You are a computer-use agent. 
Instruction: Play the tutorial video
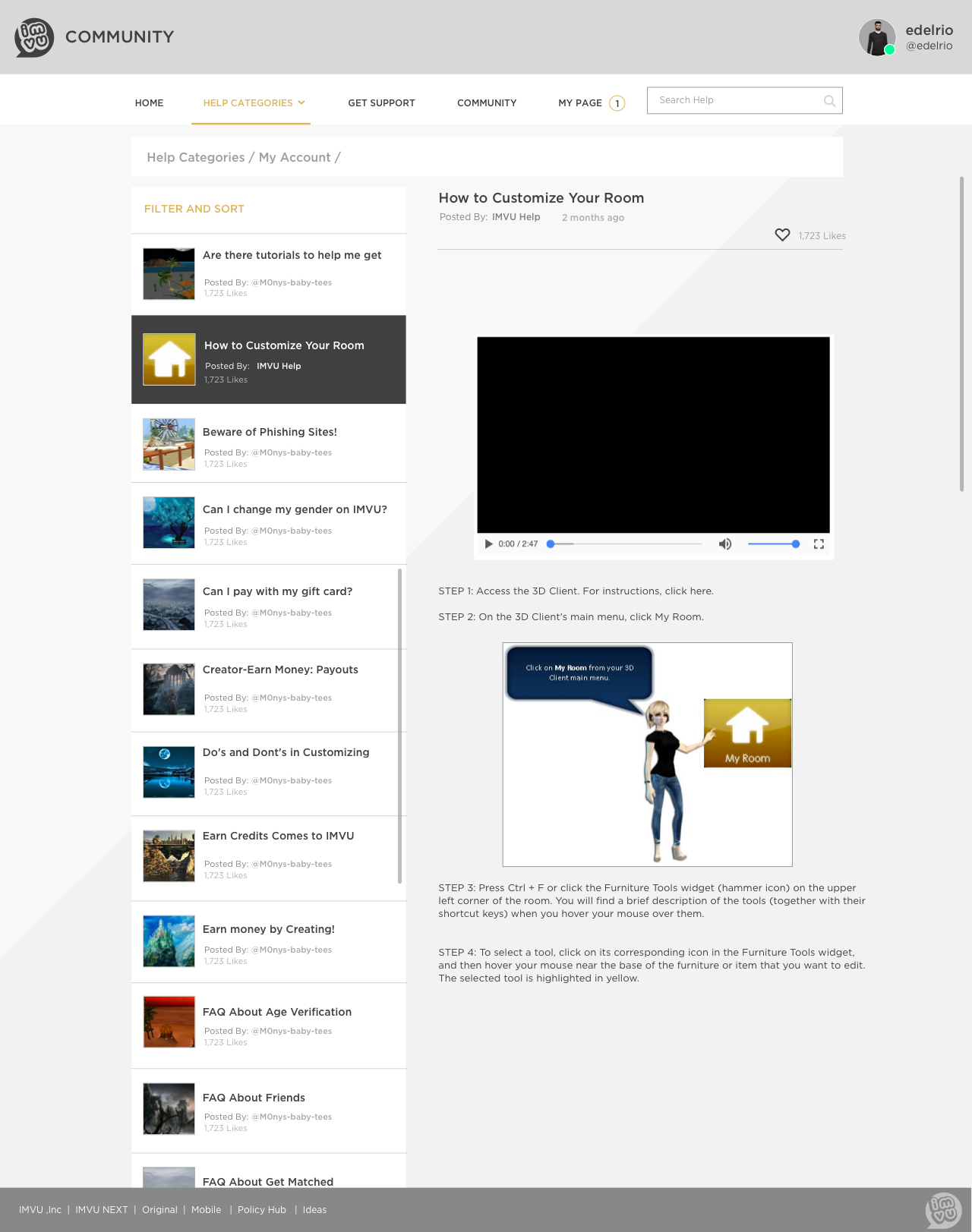488,544
